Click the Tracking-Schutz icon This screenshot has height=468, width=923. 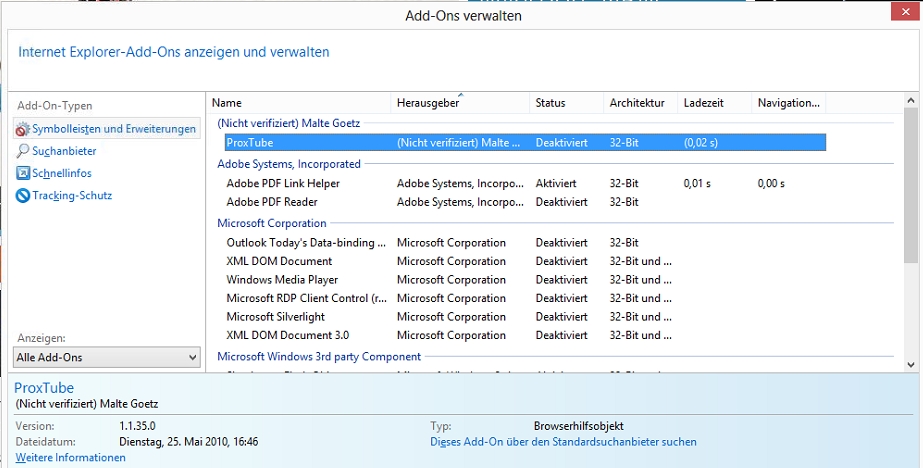23,195
